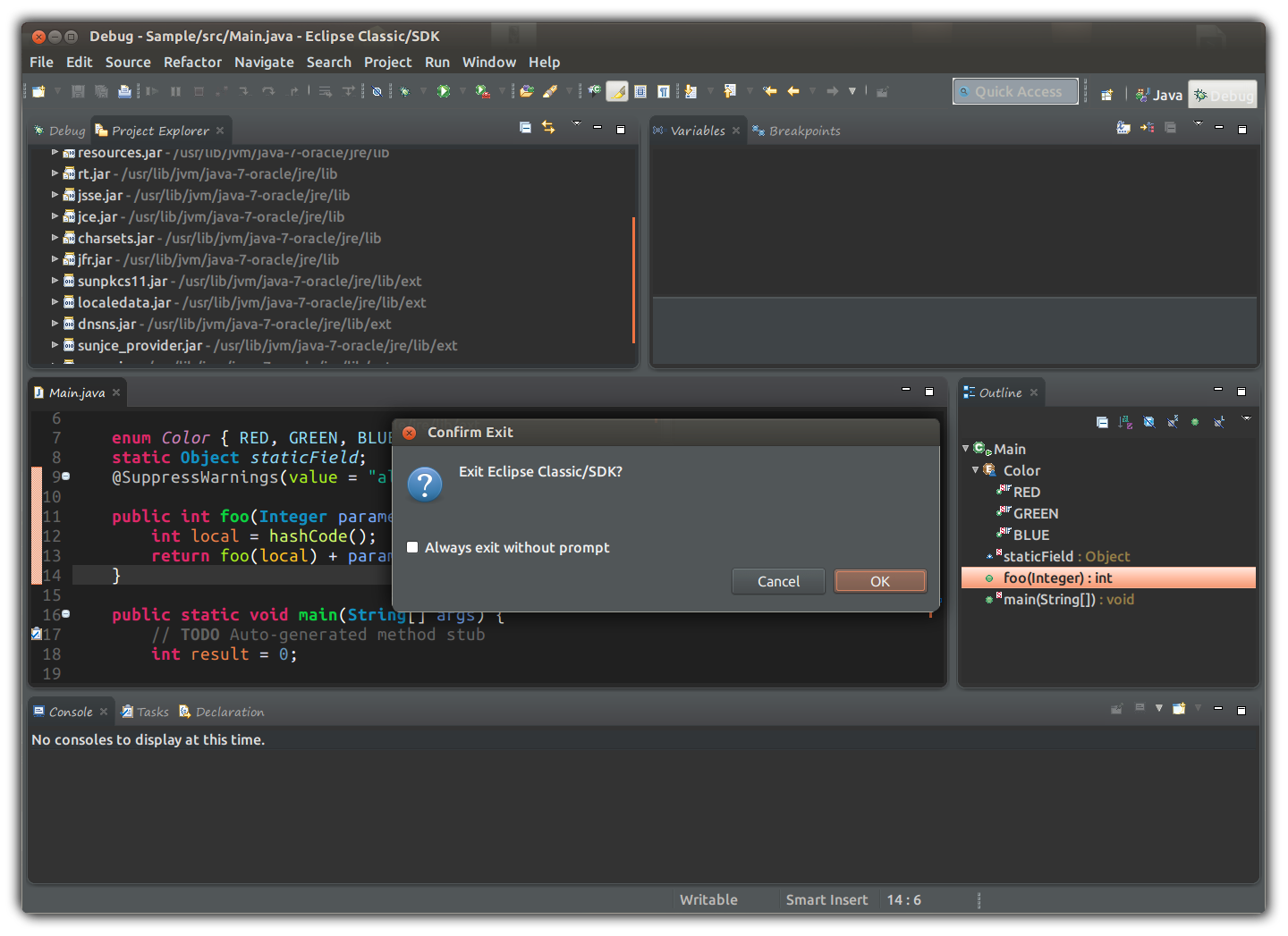
Task: Click the Print toolbar icon
Action: coord(124,91)
